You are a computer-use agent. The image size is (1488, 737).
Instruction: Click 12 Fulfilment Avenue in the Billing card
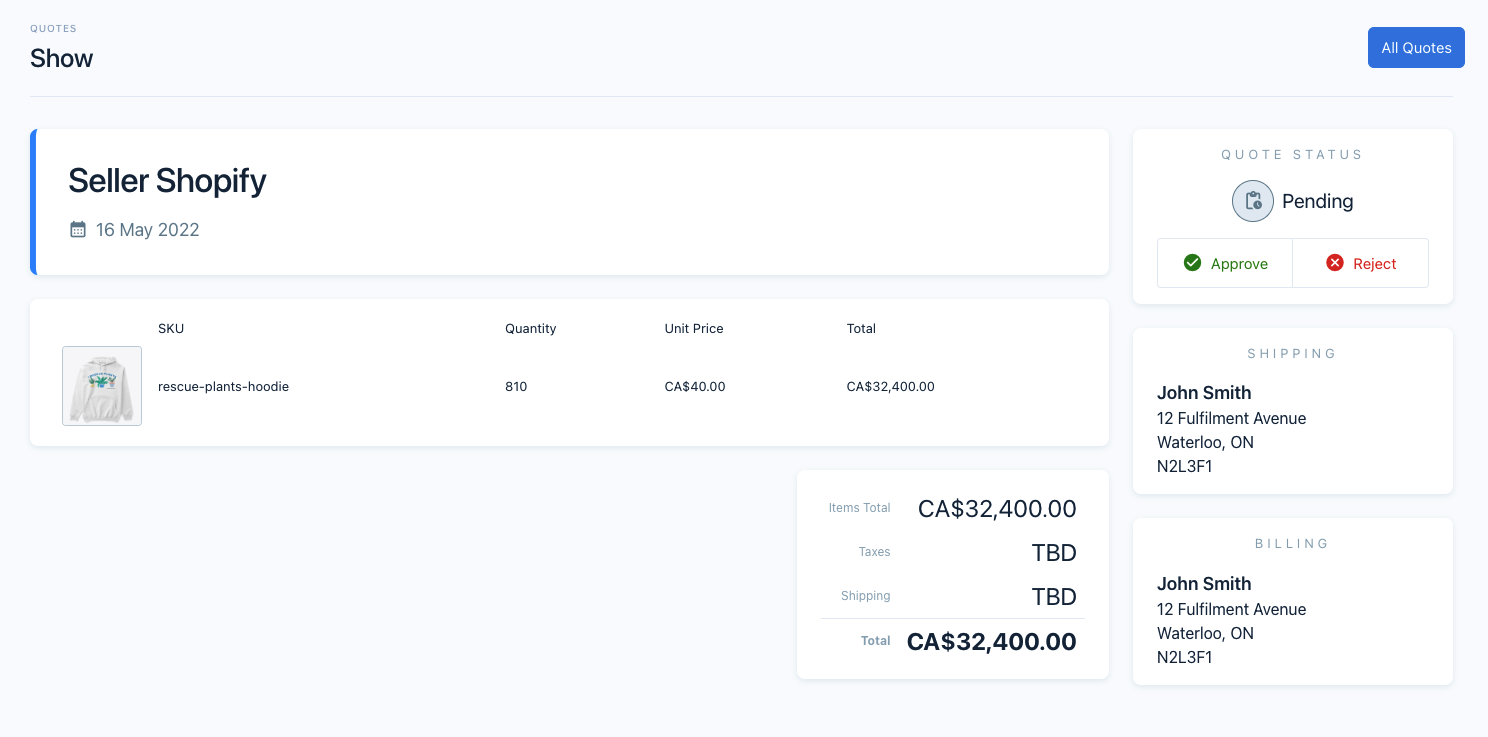[1231, 609]
